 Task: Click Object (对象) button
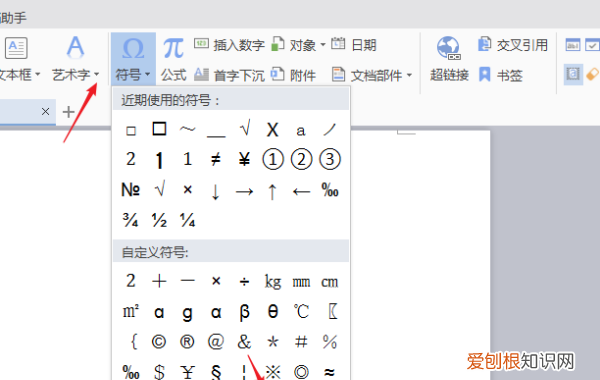[x=294, y=45]
